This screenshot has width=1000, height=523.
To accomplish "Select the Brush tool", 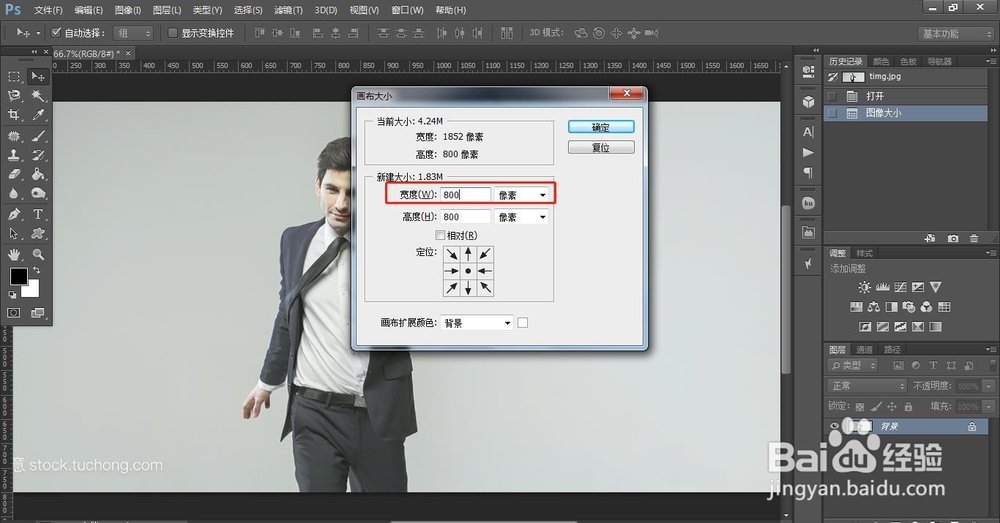I will [38, 136].
